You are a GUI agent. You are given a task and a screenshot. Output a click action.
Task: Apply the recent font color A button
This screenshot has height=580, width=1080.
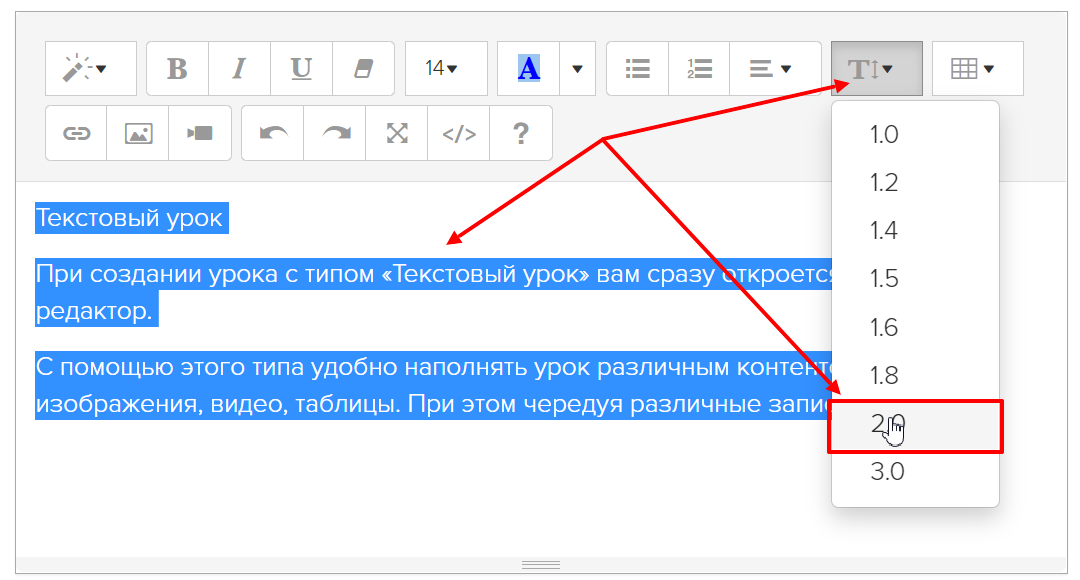528,69
